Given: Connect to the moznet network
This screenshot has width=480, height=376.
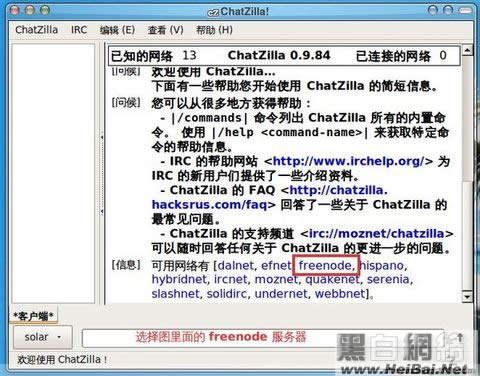Looking at the screenshot, I should (x=276, y=279).
